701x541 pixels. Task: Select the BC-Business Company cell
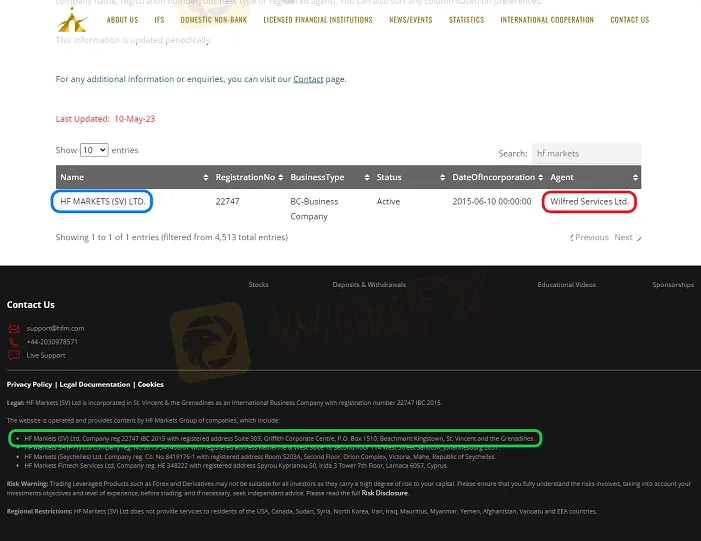click(314, 209)
